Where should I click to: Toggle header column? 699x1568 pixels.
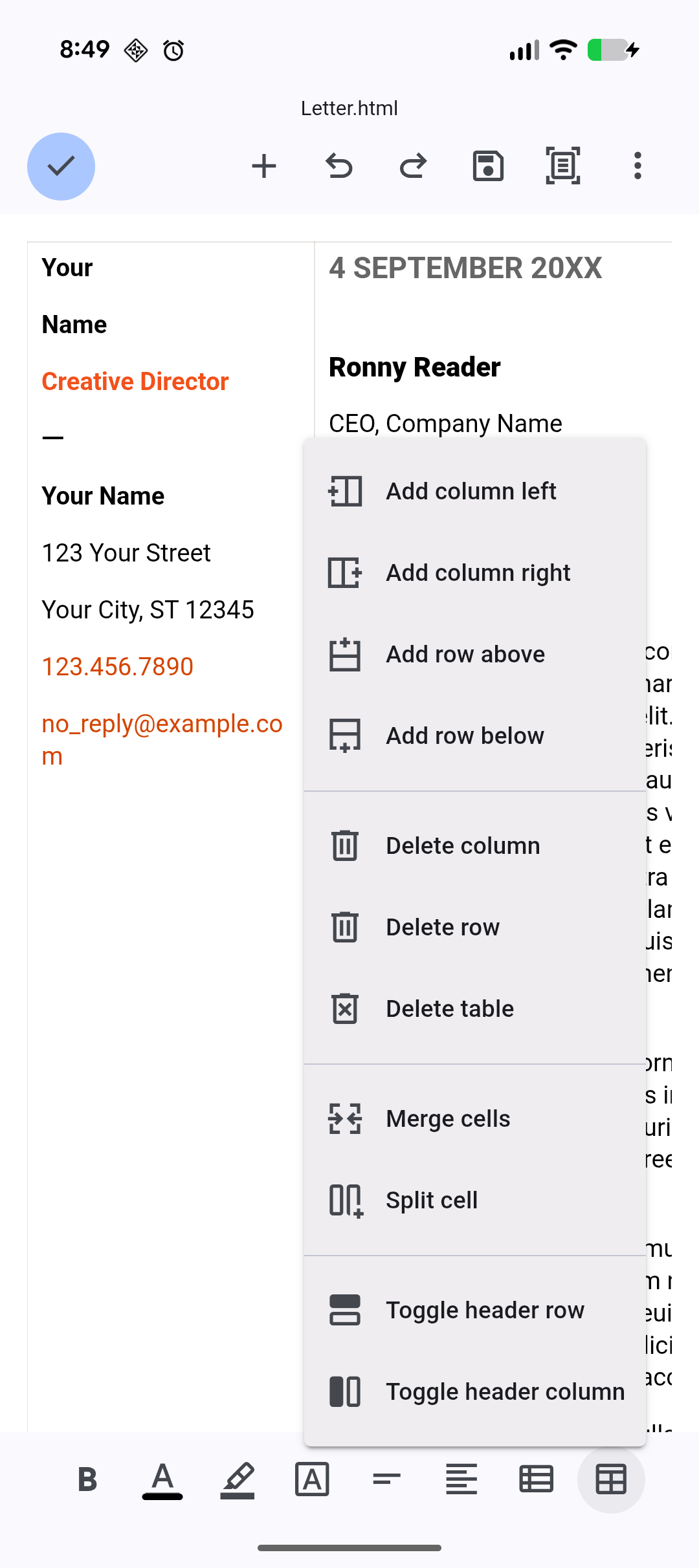pyautogui.click(x=505, y=1392)
